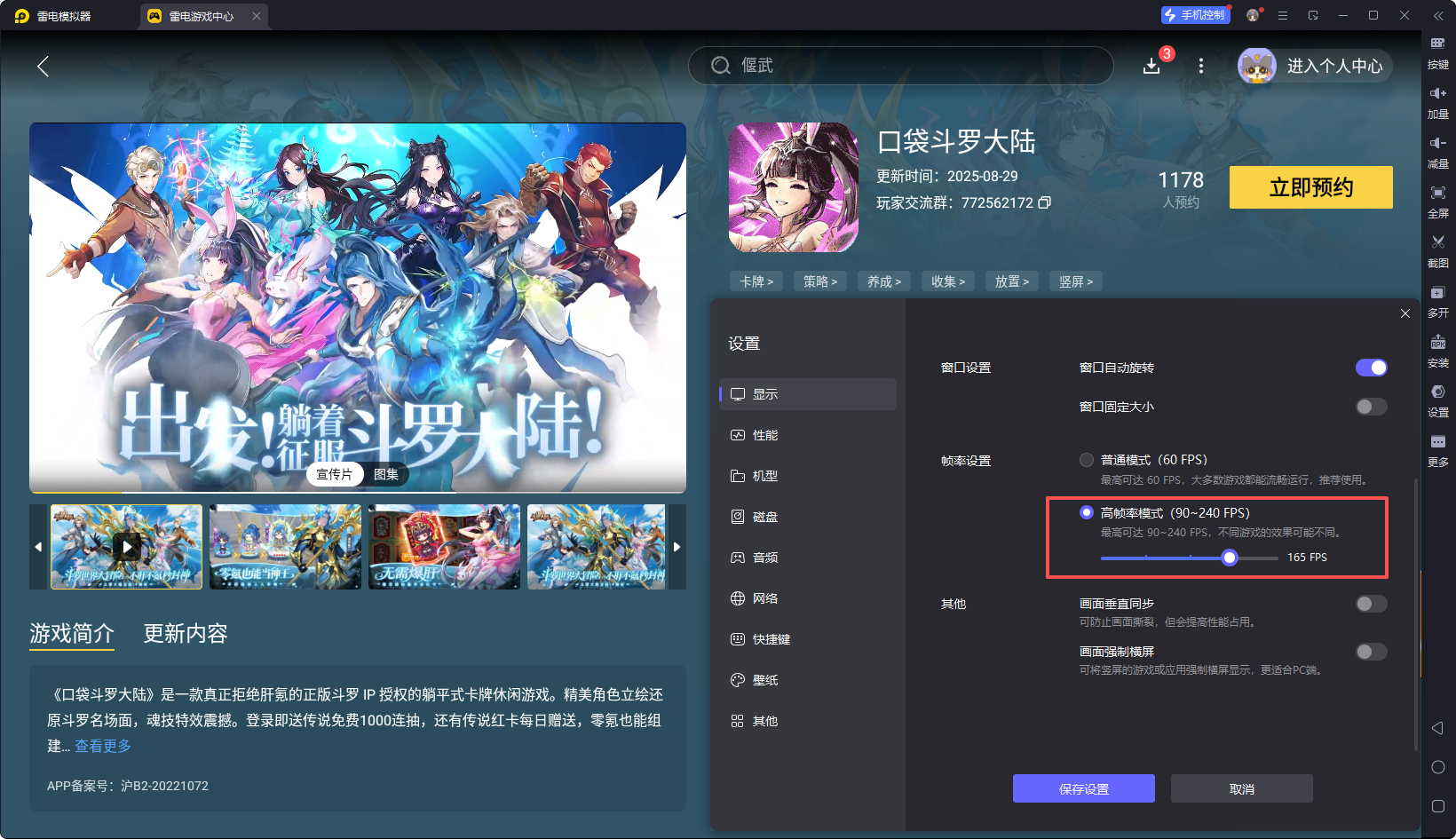The width and height of the screenshot is (1456, 839).
Task: Toggle the 窗口自动旋转 switch
Action: tap(1371, 368)
